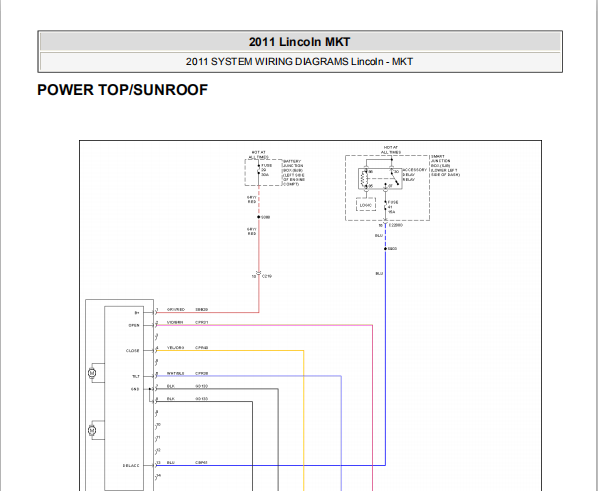Click the switch contact symbol in the accessory delay relay

point(395,179)
